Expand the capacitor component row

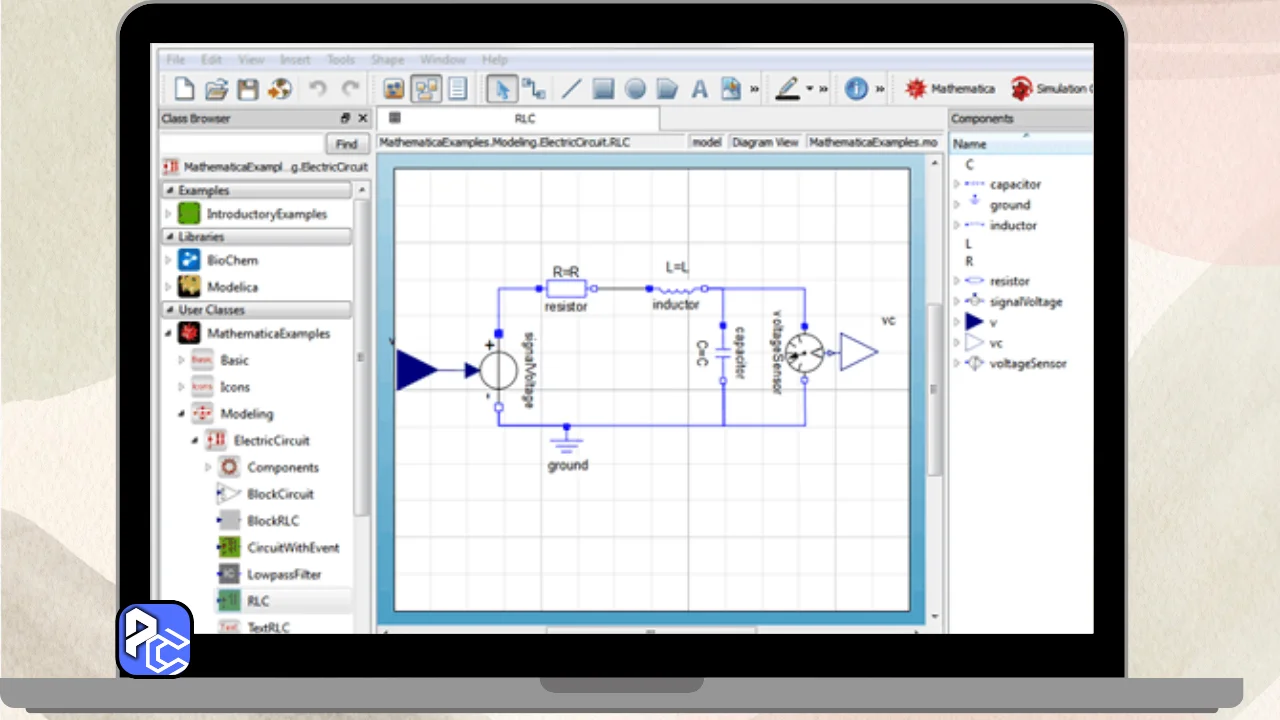point(957,184)
